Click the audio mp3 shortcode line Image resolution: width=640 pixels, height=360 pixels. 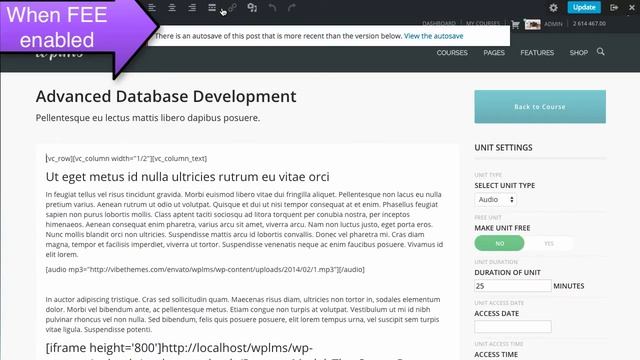click(205, 269)
